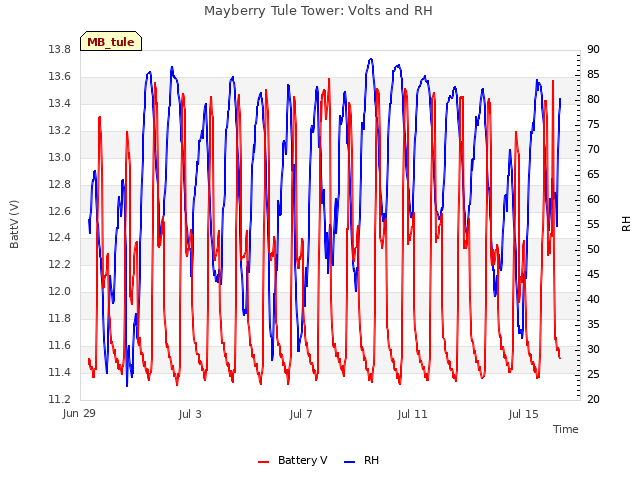Click the 65 RH tick label
640x480 pixels.
[593, 175]
